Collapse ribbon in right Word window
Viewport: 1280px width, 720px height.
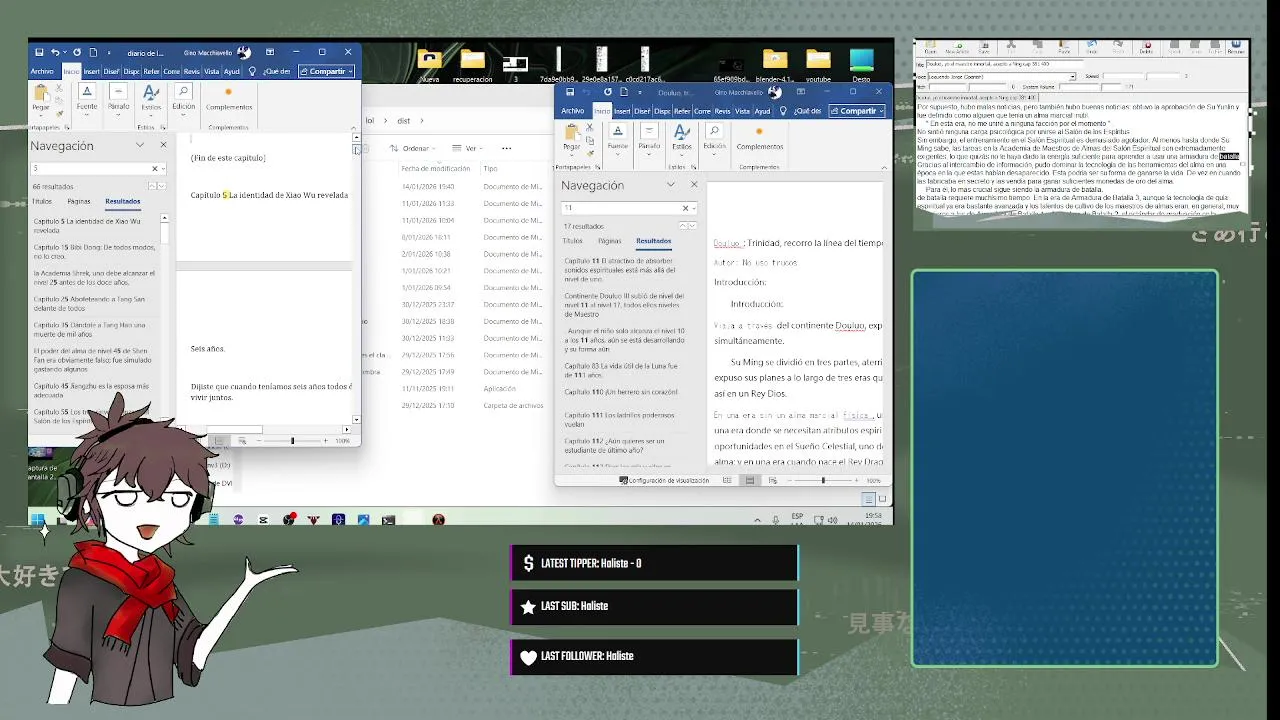click(x=883, y=167)
